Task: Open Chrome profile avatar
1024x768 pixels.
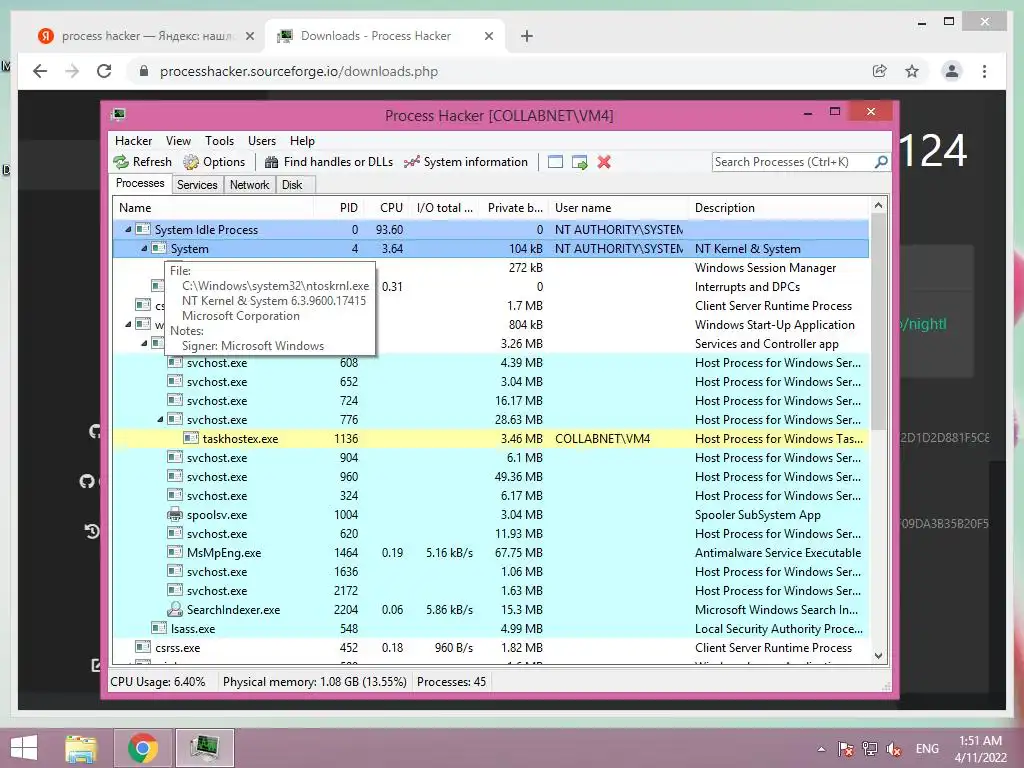Action: (952, 71)
